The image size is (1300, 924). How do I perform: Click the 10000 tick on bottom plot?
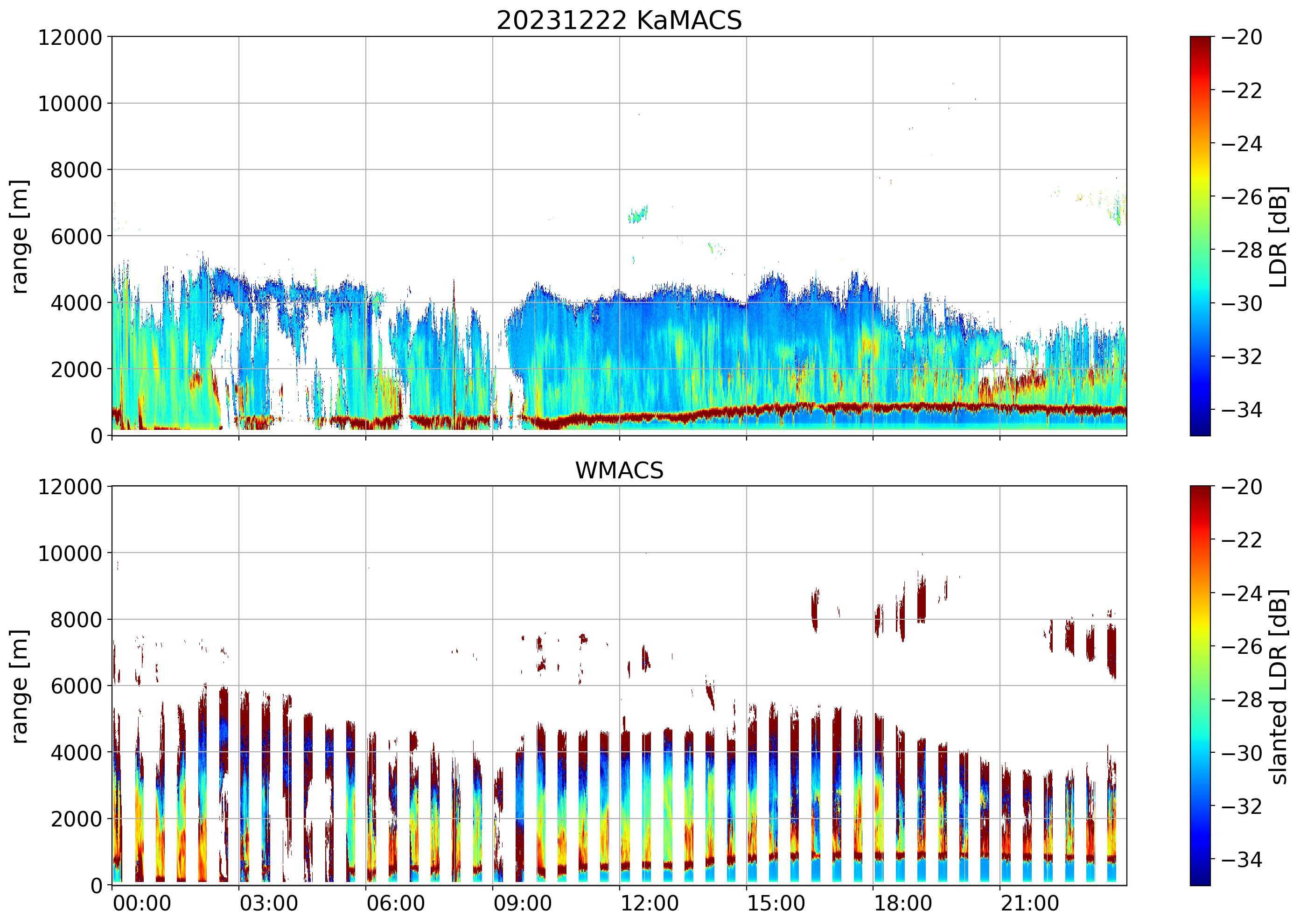(x=70, y=553)
